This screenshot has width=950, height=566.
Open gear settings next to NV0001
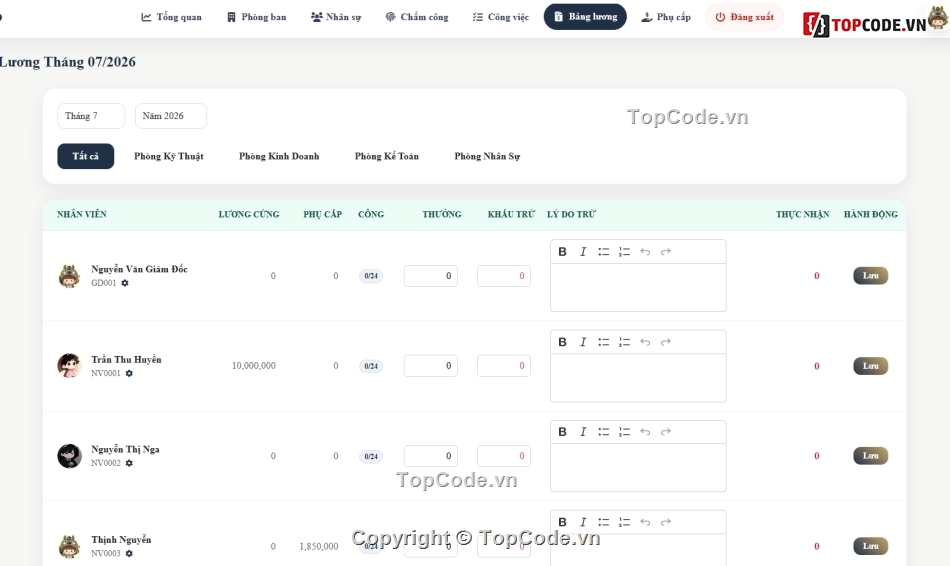coord(129,373)
